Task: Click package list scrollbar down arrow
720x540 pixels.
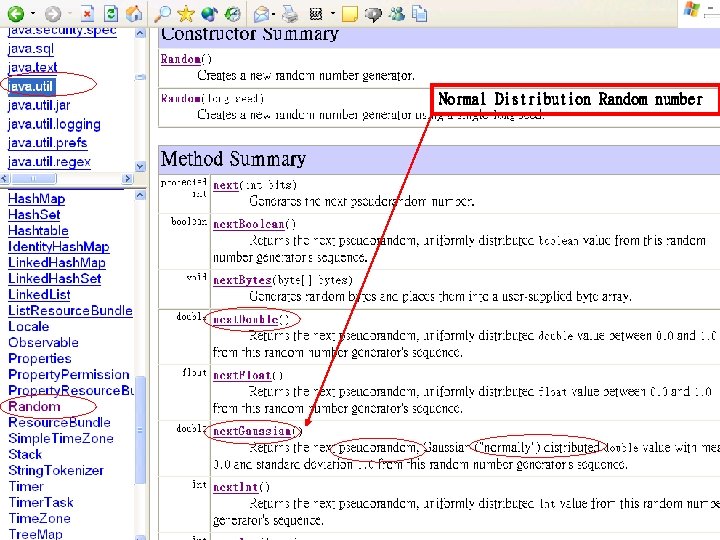Action: 141,166
